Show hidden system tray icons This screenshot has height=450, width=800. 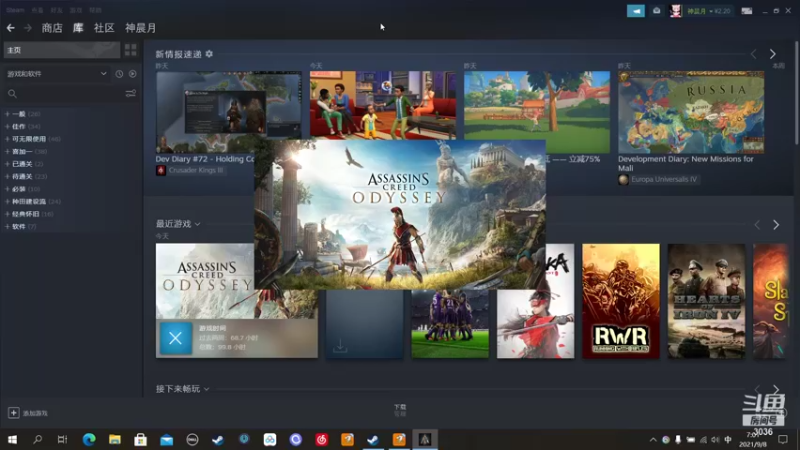pos(653,439)
